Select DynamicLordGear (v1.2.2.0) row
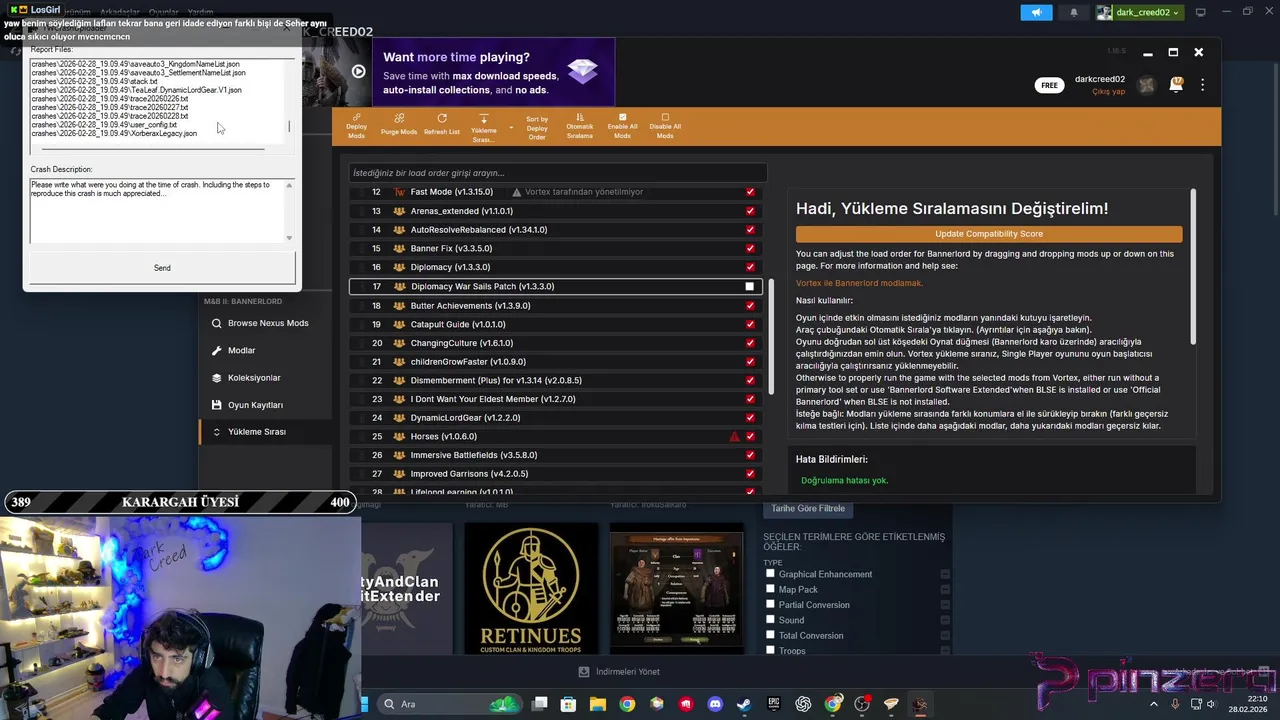Image resolution: width=1280 pixels, height=720 pixels. click(x=555, y=418)
